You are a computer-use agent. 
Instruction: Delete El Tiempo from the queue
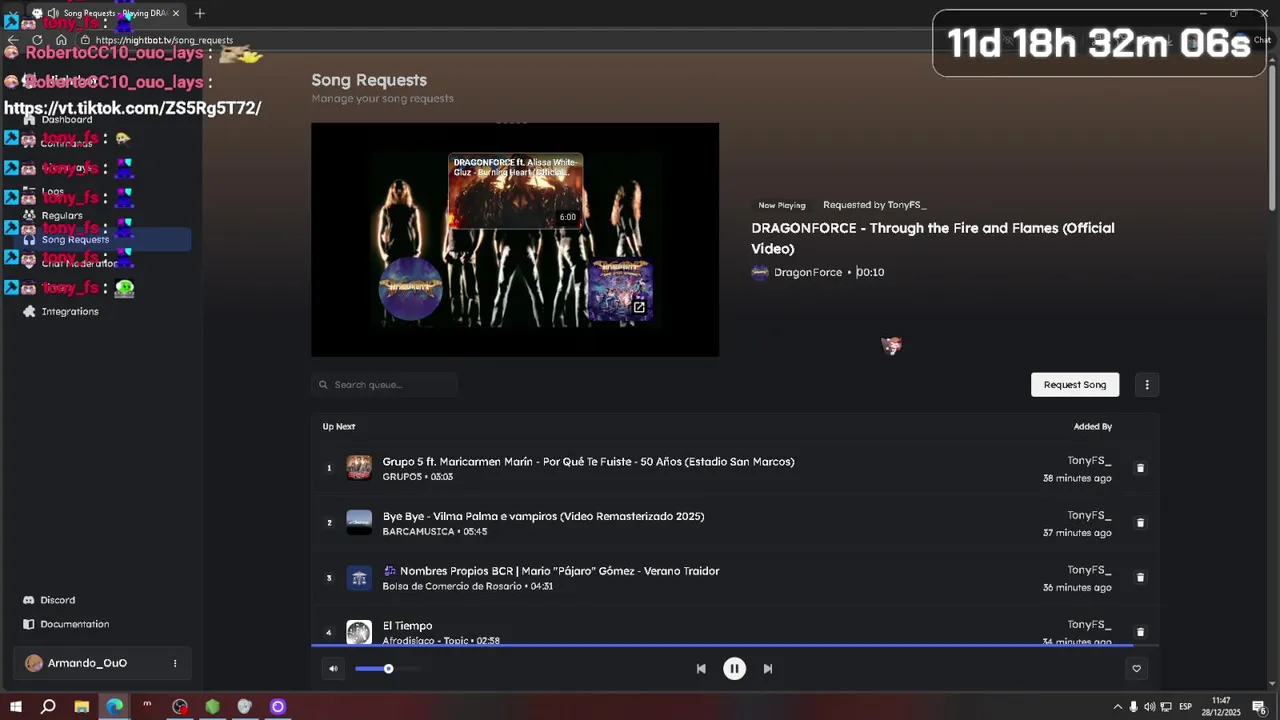pyautogui.click(x=1140, y=632)
